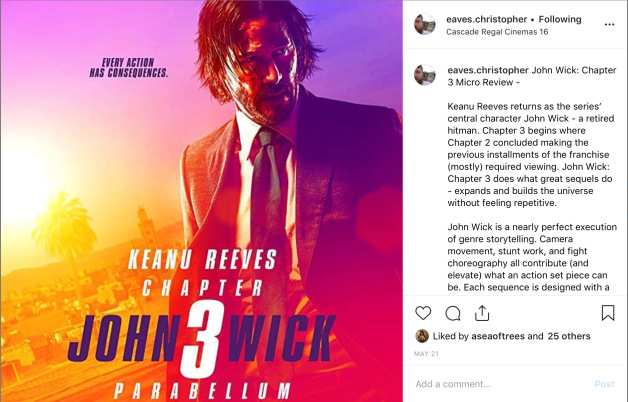Share the post using the upload arrow icon
Screen dimensions: 628x402
click(482, 313)
